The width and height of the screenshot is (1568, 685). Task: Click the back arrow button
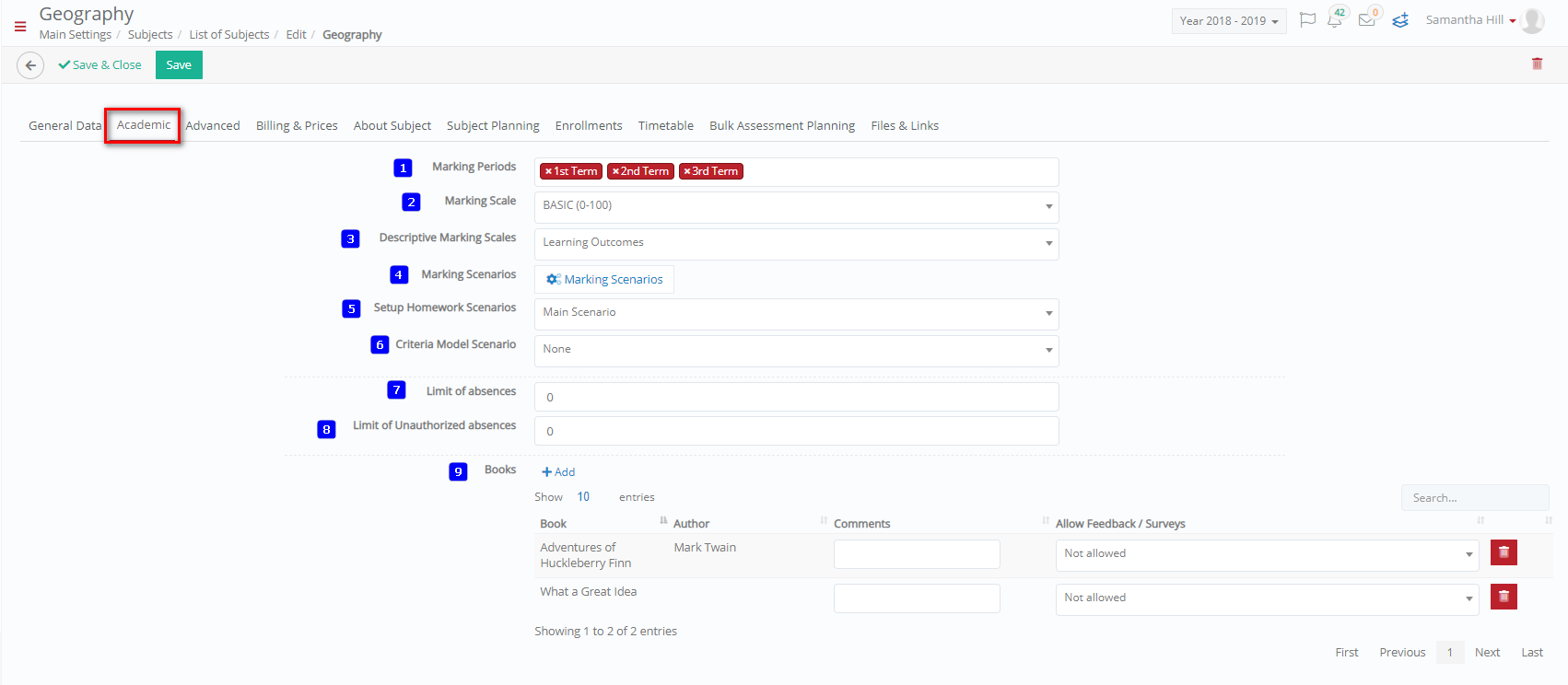click(30, 65)
